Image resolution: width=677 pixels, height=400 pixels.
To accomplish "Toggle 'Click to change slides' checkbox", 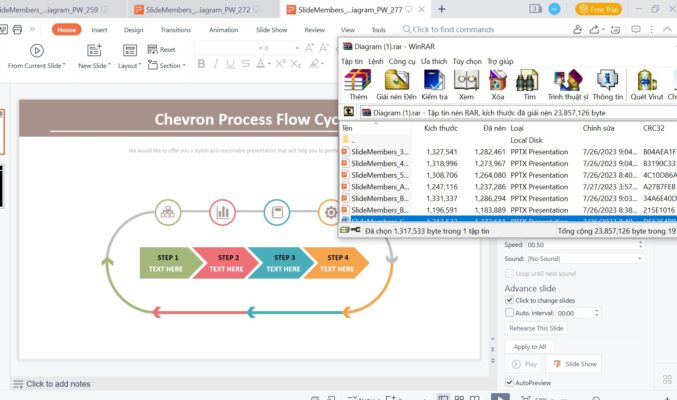I will (x=509, y=300).
